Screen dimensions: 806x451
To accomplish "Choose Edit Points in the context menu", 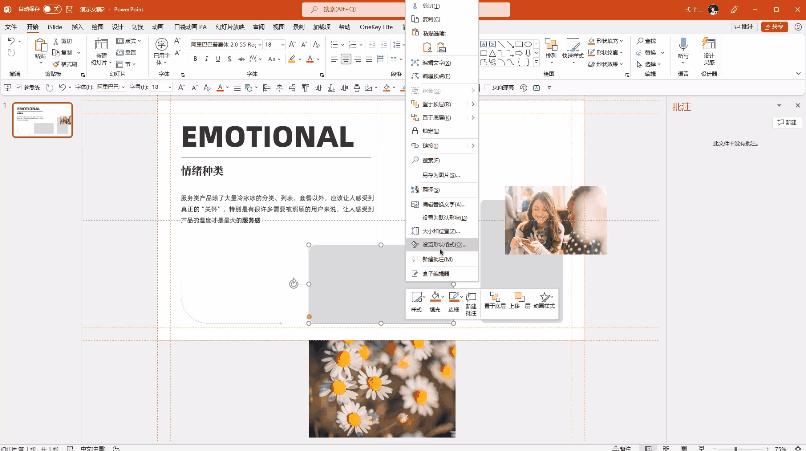I will 442,76.
